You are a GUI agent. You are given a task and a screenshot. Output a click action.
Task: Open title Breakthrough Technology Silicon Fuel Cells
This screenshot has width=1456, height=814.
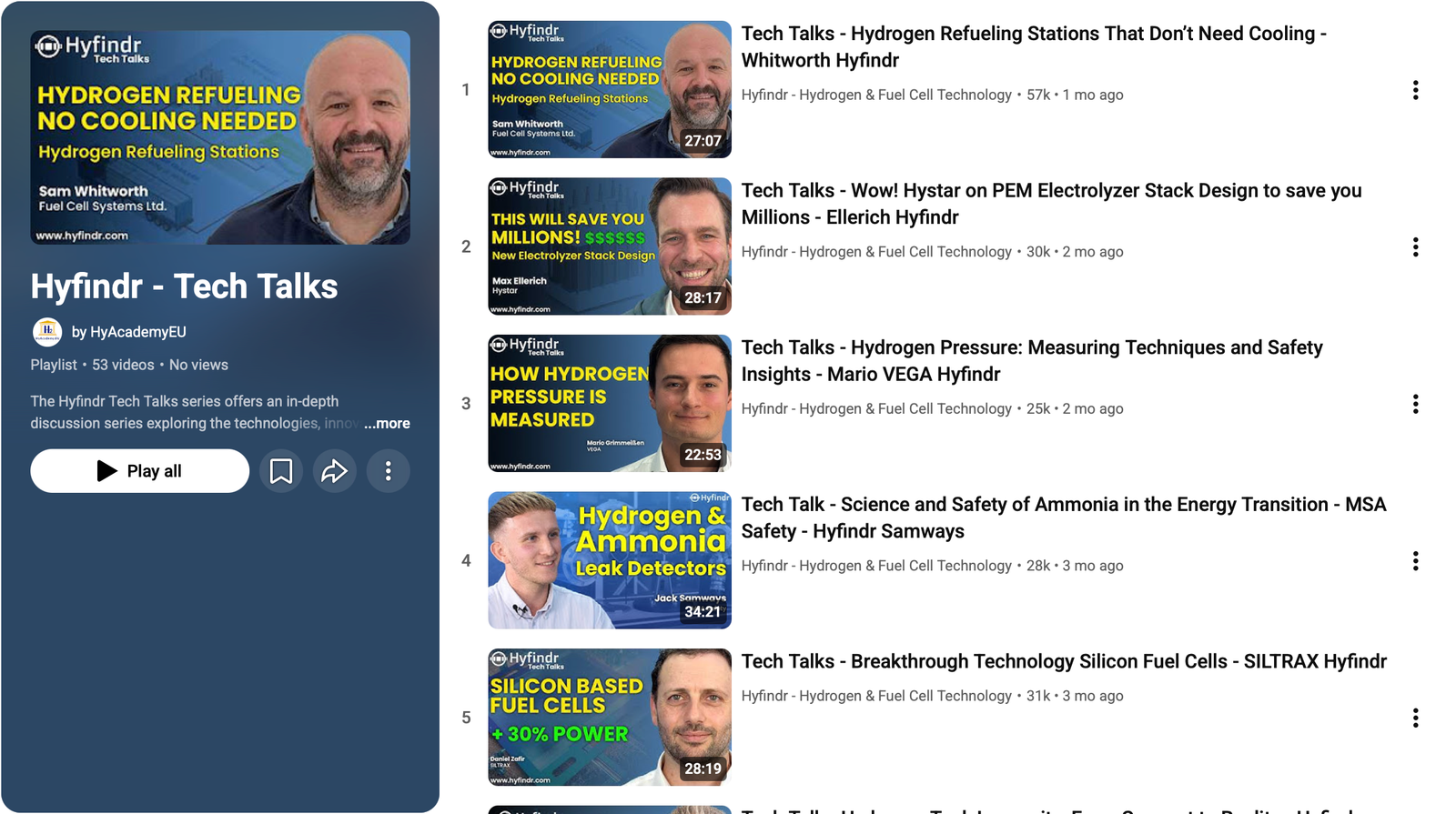(1064, 661)
